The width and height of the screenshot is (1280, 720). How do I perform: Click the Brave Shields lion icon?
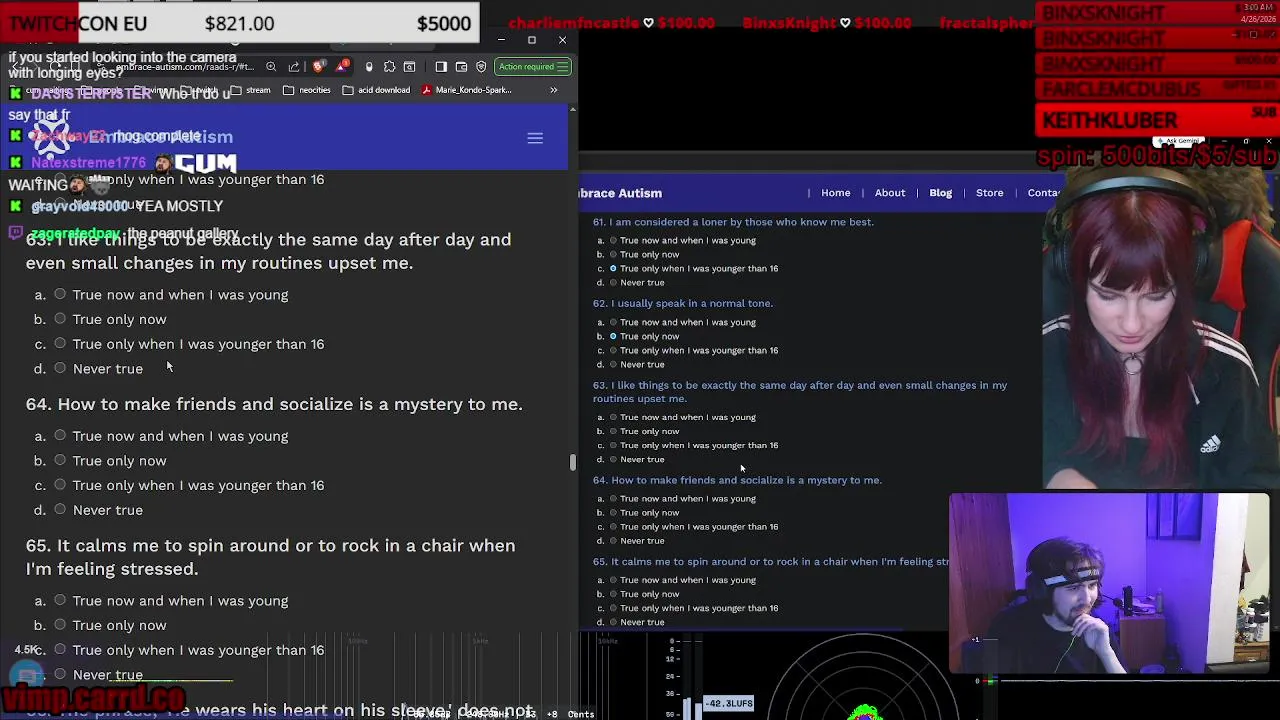pos(319,67)
